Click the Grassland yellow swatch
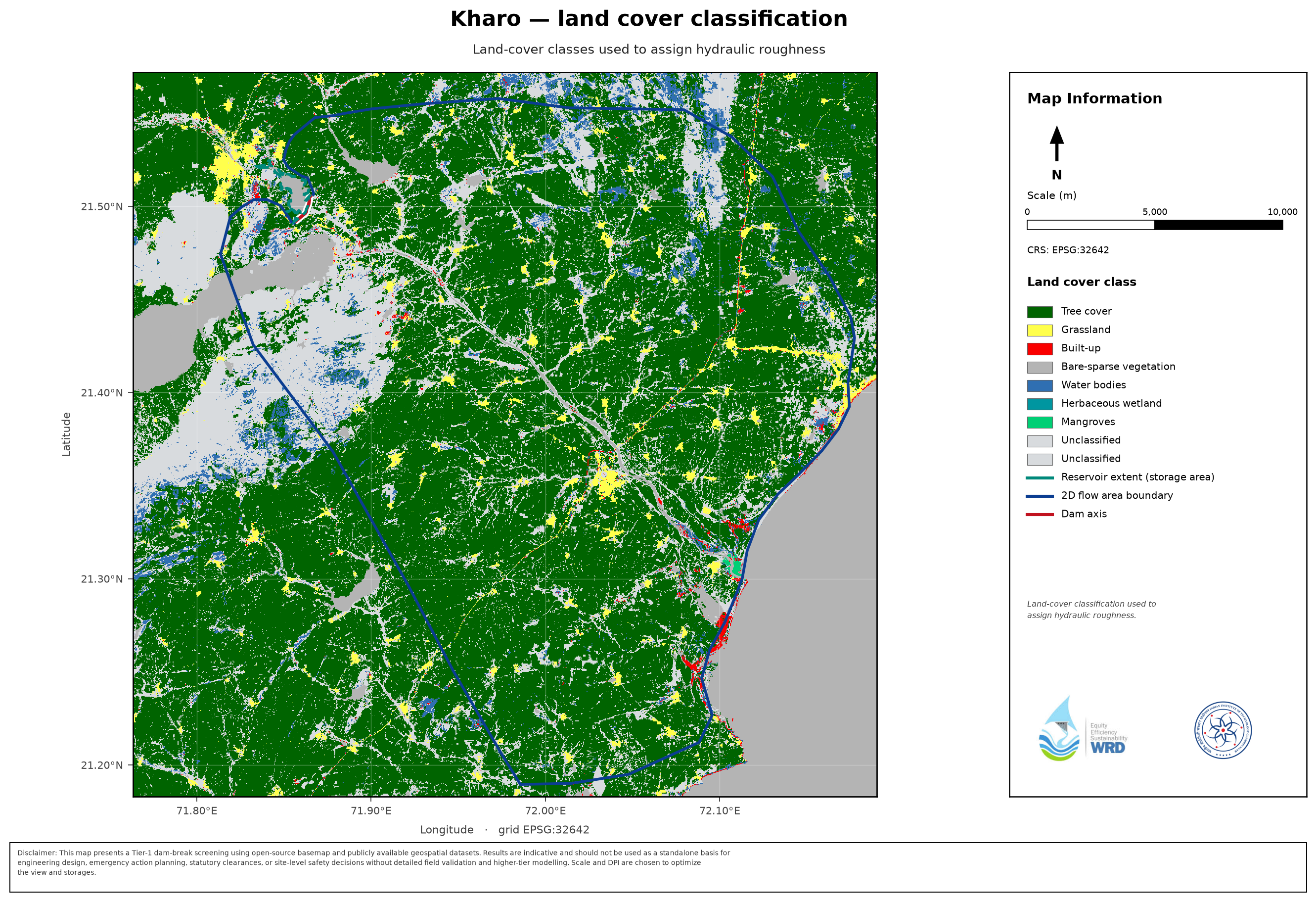This screenshot has width=1316, height=902. 1040,331
